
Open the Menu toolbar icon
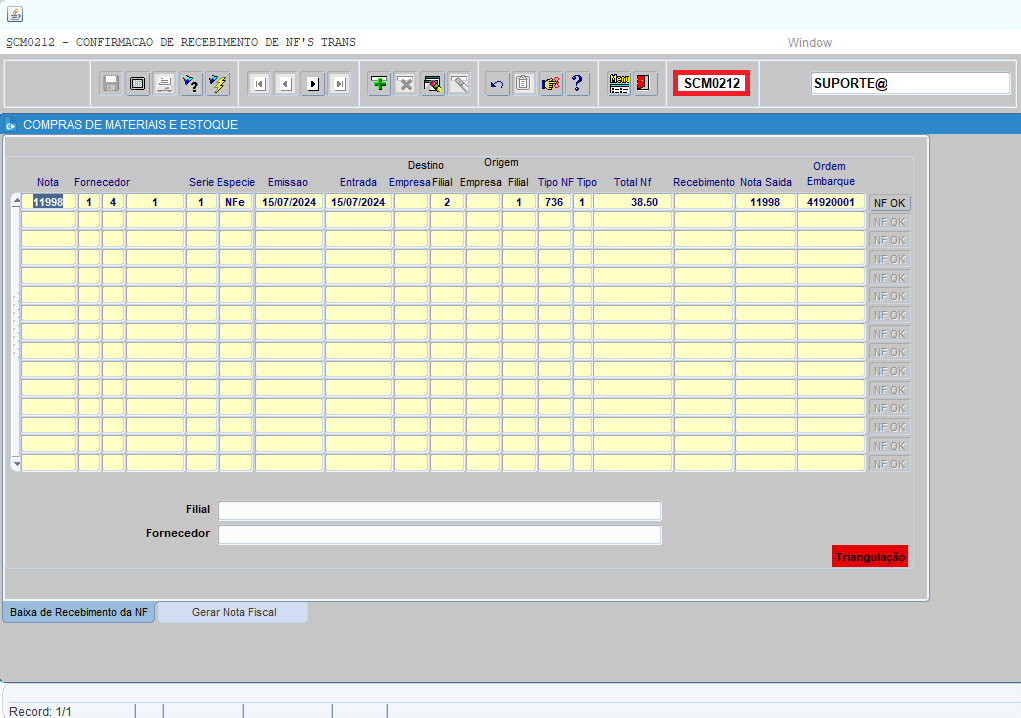[x=619, y=83]
